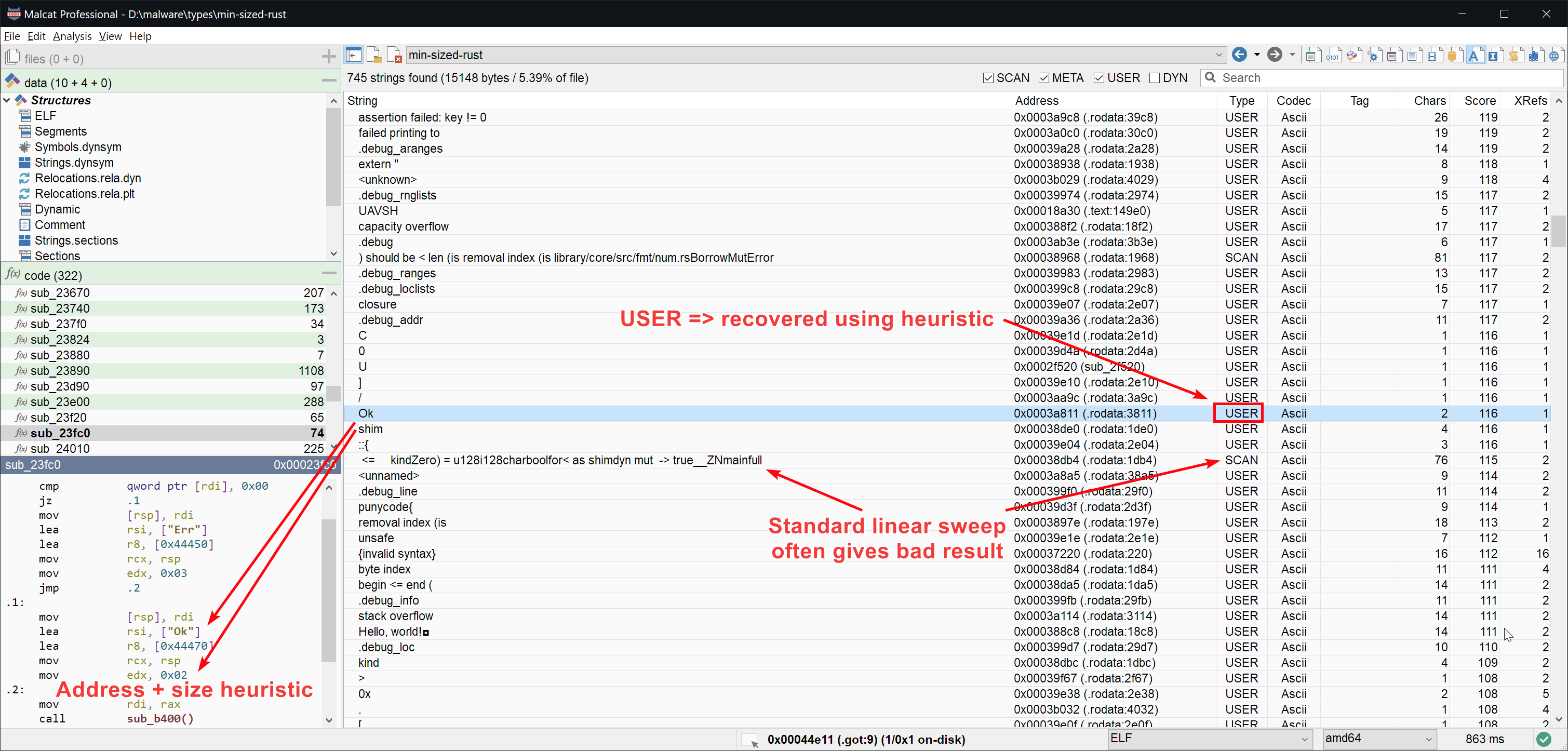1568x751 pixels.
Task: Open the File menu
Action: 11,36
